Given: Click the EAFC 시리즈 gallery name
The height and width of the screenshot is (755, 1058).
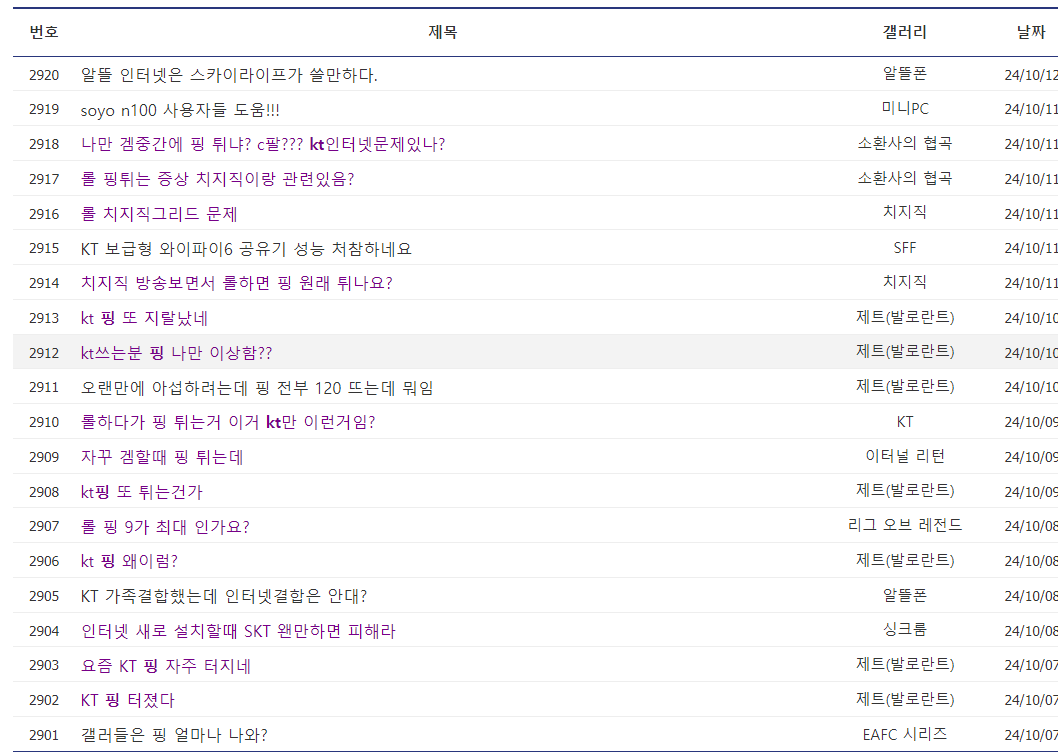Looking at the screenshot, I should click(x=905, y=734).
